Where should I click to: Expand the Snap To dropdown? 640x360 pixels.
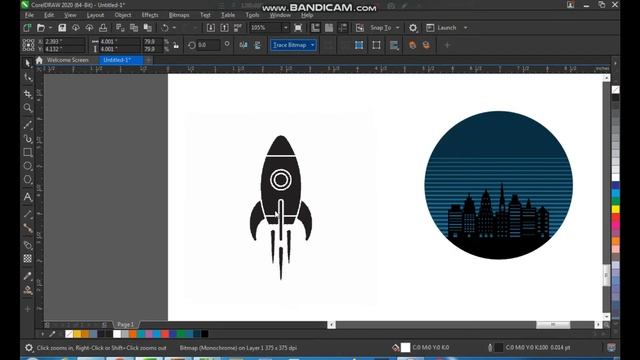(x=398, y=28)
